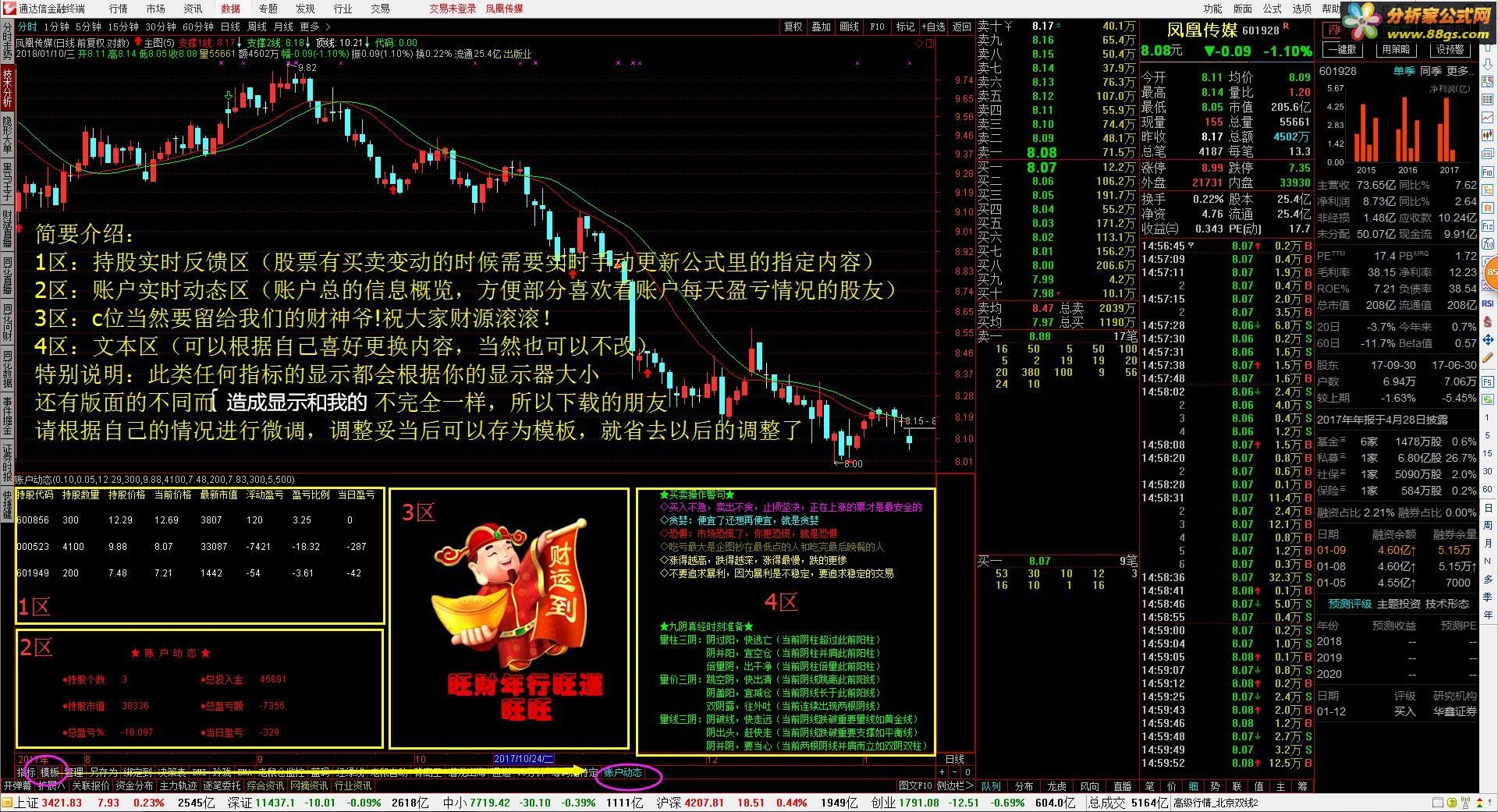Click the 标记 marker tool button
The image size is (1498, 812).
905,27
